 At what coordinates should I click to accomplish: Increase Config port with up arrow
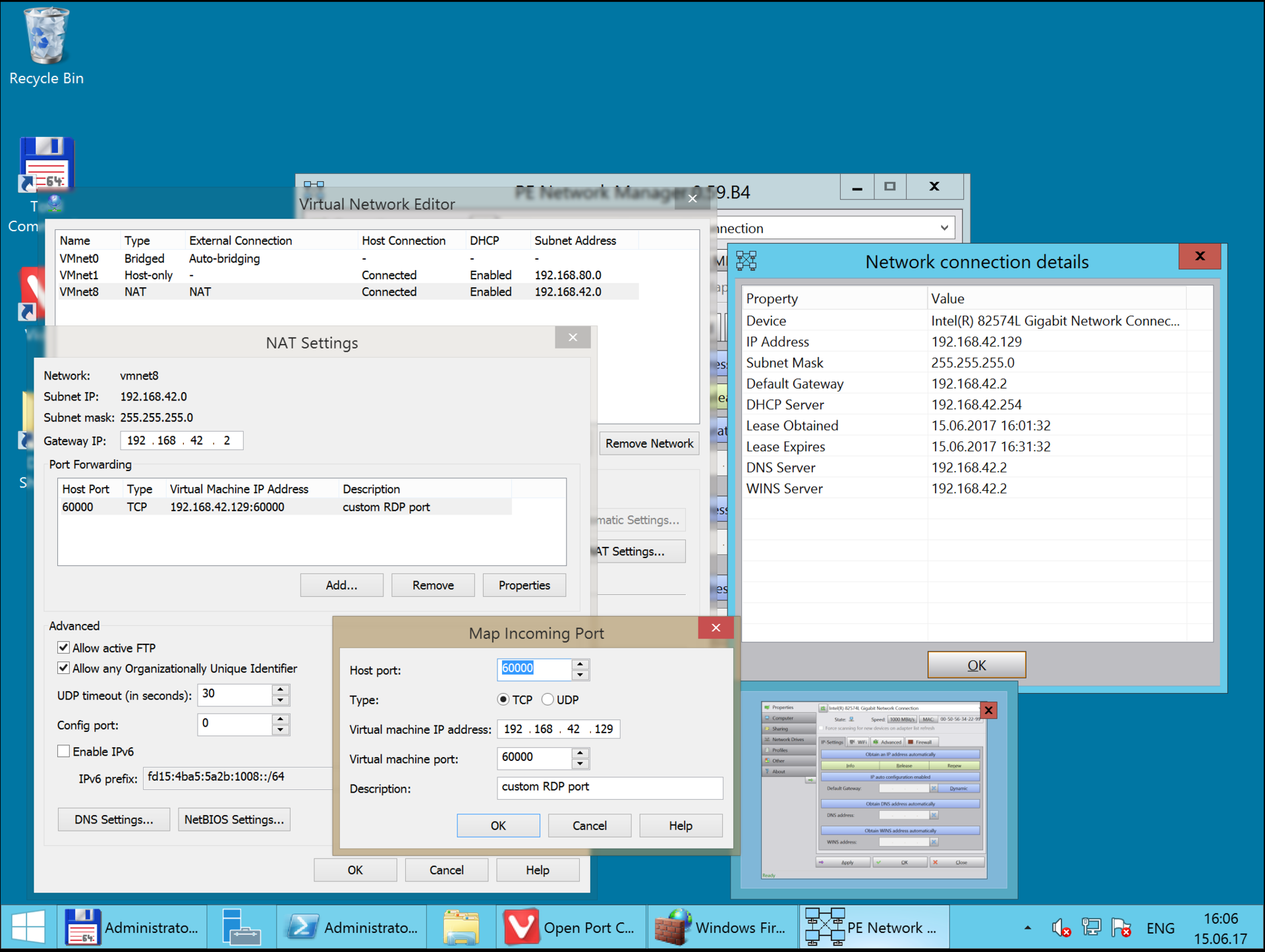coord(281,719)
